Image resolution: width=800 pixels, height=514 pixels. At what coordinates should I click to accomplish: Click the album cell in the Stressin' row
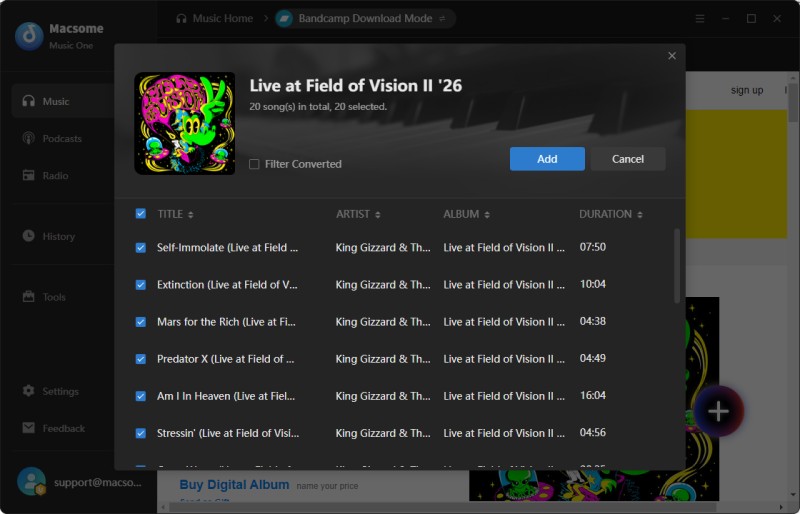pos(504,433)
